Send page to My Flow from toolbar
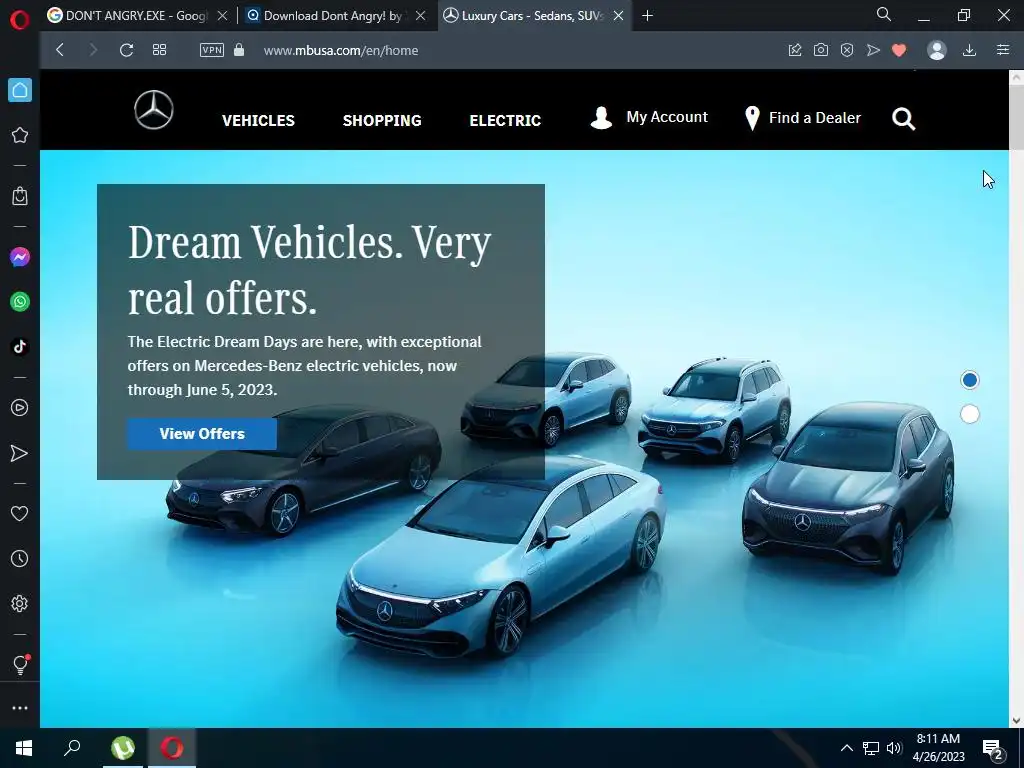Image resolution: width=1024 pixels, height=768 pixels. [873, 50]
